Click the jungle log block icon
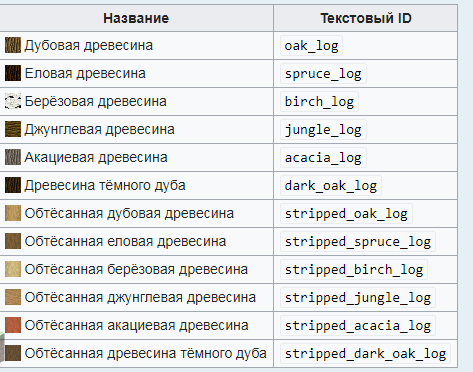The height and width of the screenshot is (372, 473). (x=13, y=129)
